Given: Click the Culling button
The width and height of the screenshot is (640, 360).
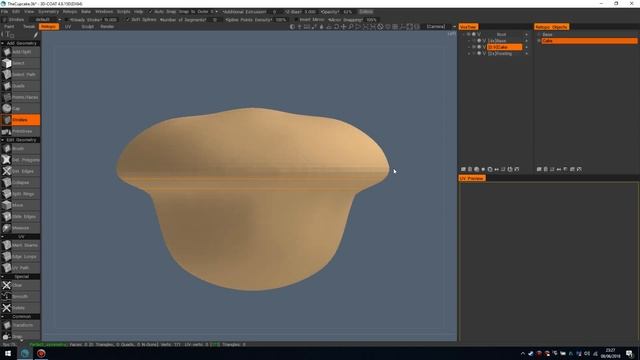Looking at the screenshot, I should click(366, 12).
